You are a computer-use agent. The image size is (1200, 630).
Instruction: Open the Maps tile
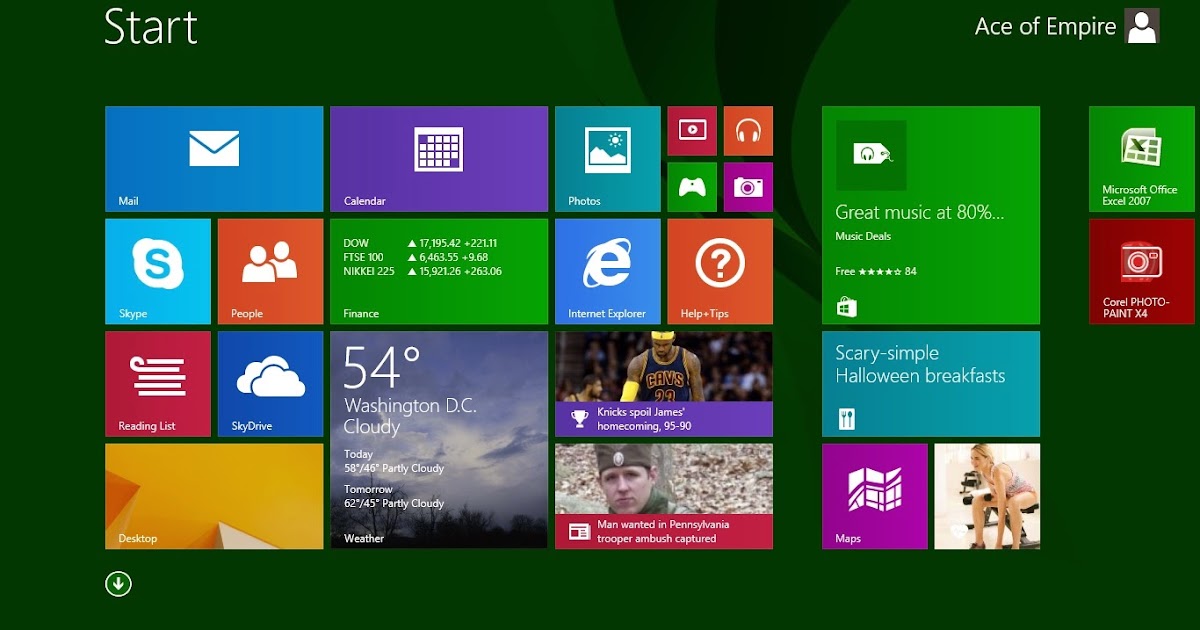click(875, 496)
